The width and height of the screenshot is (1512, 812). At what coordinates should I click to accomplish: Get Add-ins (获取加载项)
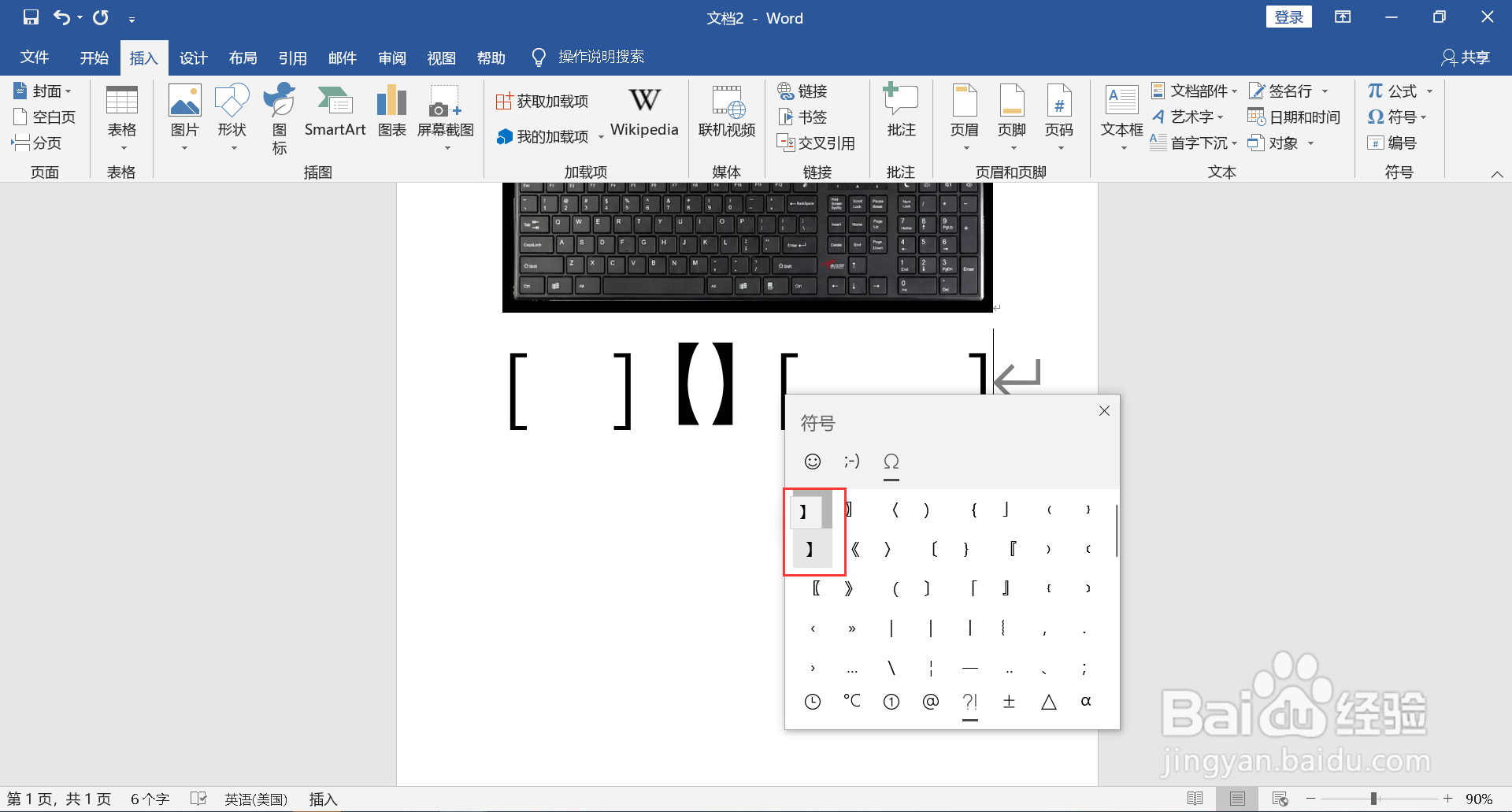click(543, 101)
